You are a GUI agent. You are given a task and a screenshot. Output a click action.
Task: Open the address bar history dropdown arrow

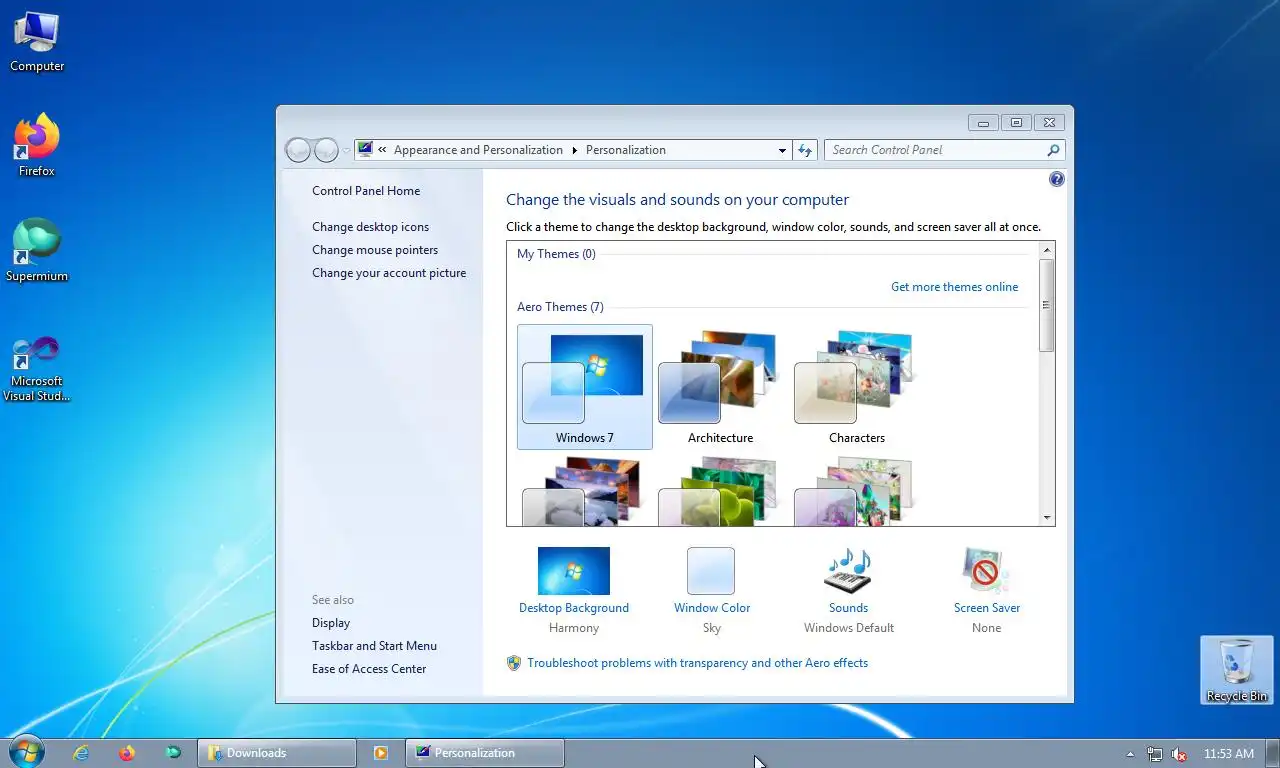tap(782, 150)
